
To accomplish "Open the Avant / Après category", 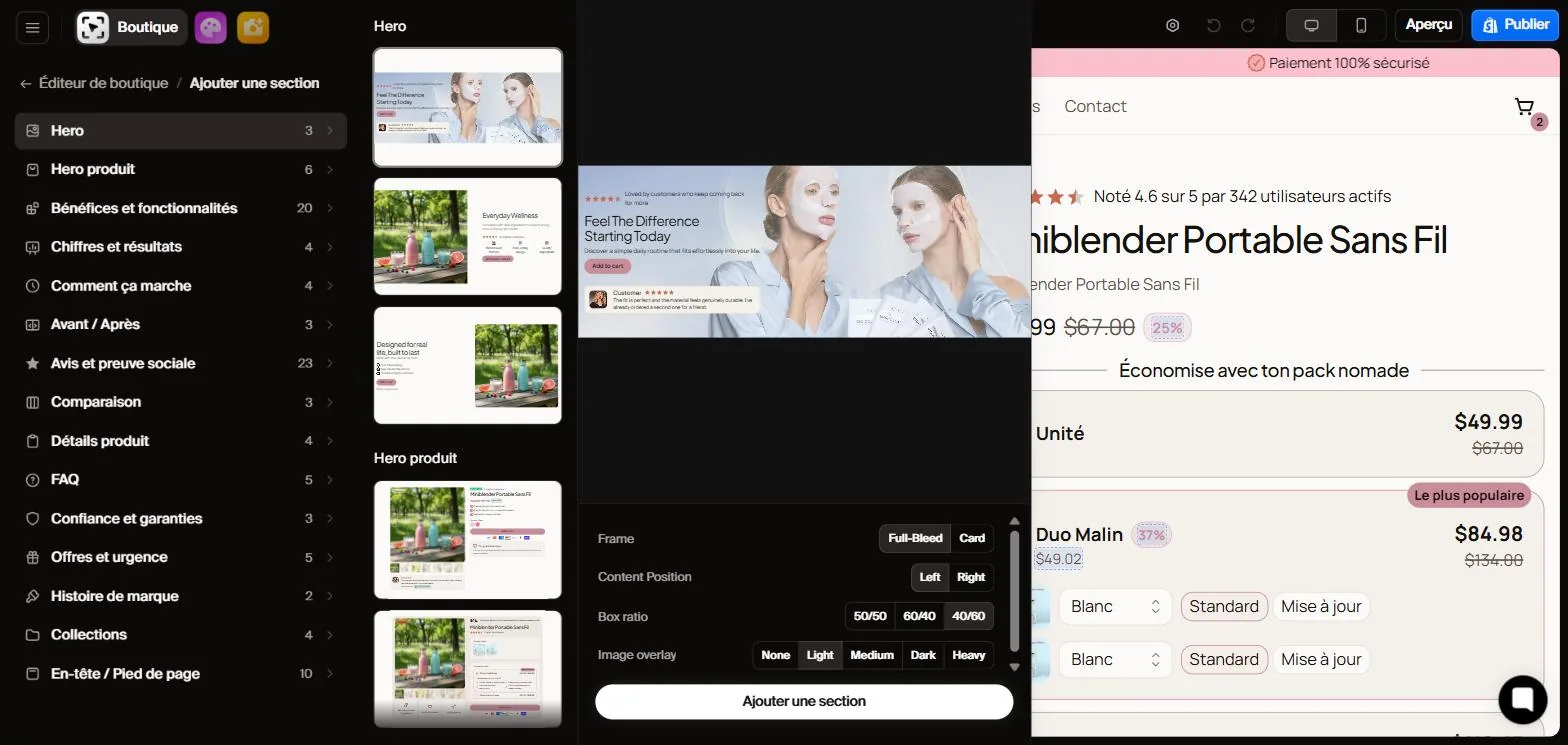I will [181, 325].
